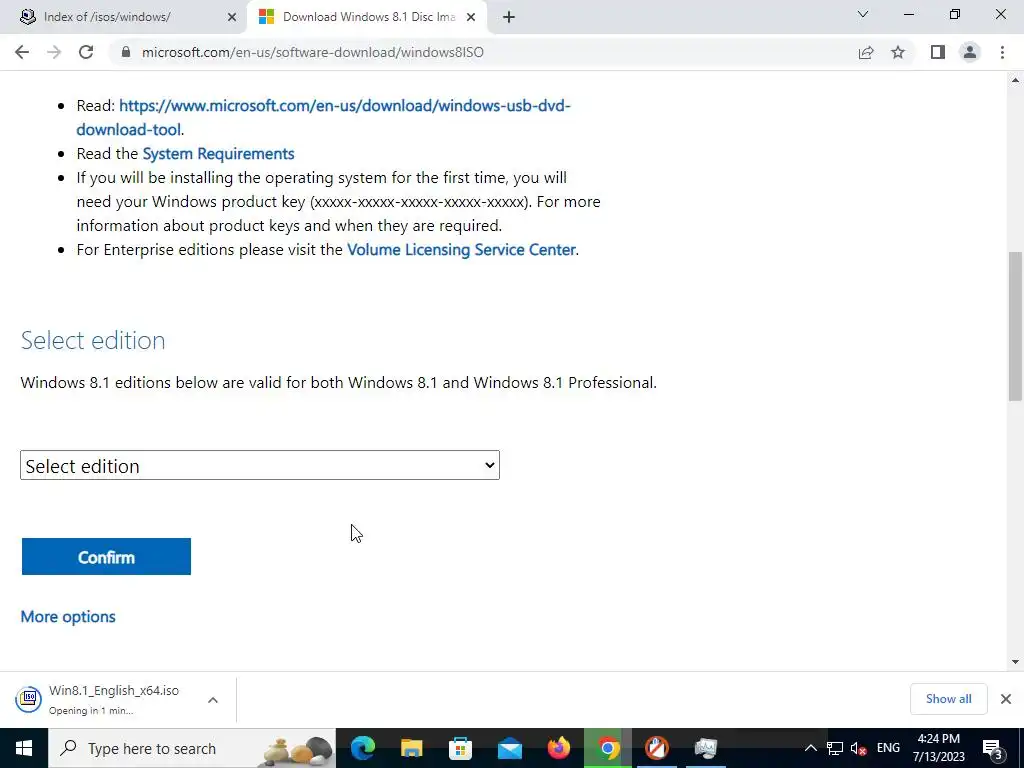Launch Microsoft Edge from taskbar
Screen dimensions: 1024x768
[x=362, y=748]
